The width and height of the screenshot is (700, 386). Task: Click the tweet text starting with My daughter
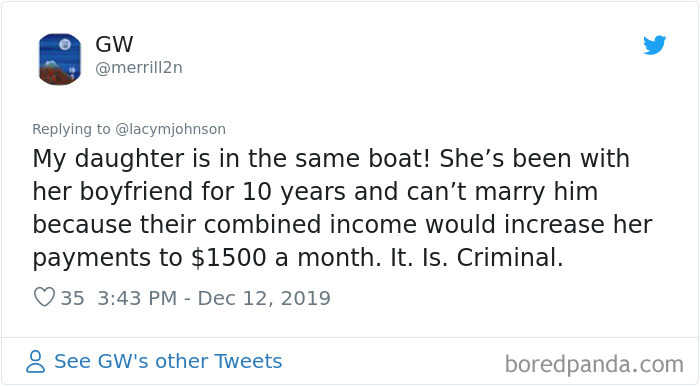point(342,208)
